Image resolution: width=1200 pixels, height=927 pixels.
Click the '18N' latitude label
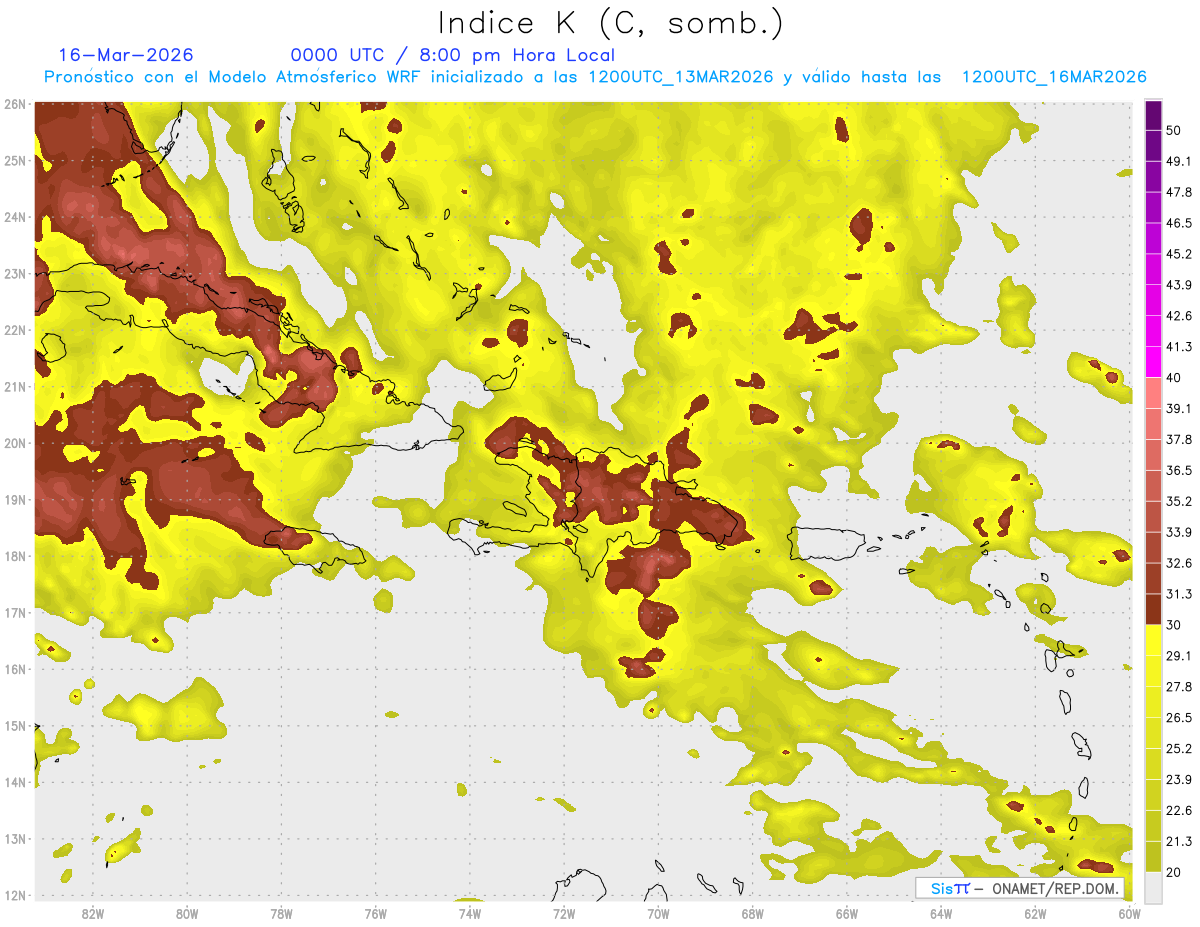tap(14, 556)
